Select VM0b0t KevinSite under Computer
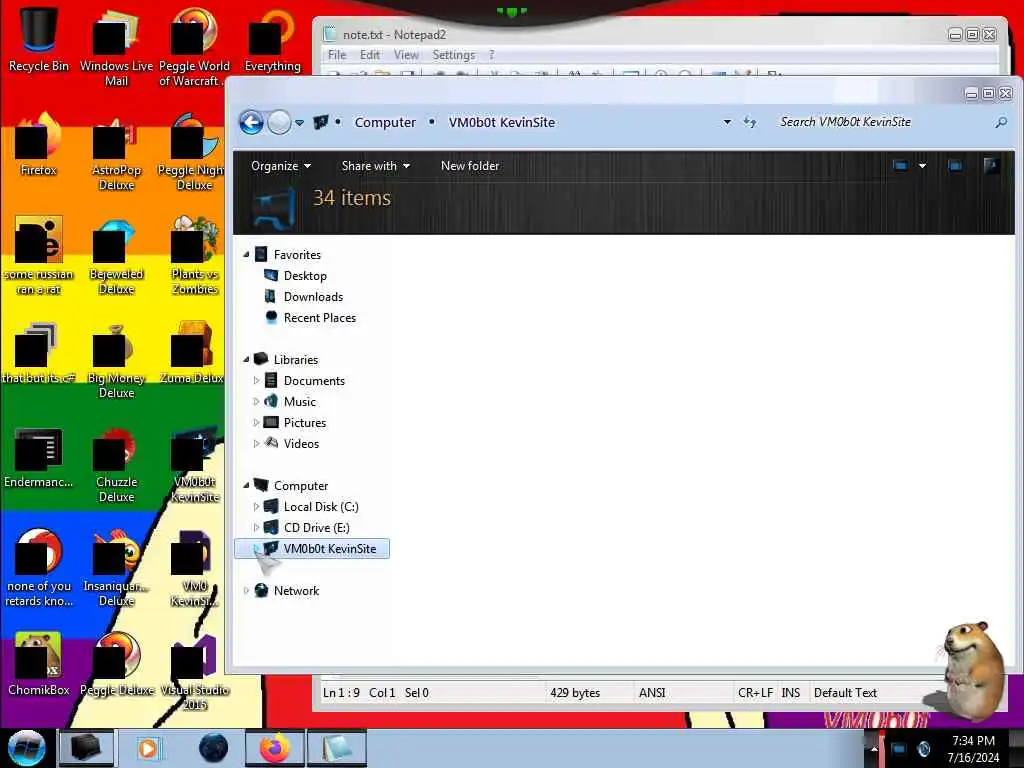Viewport: 1024px width, 768px height. [x=312, y=549]
